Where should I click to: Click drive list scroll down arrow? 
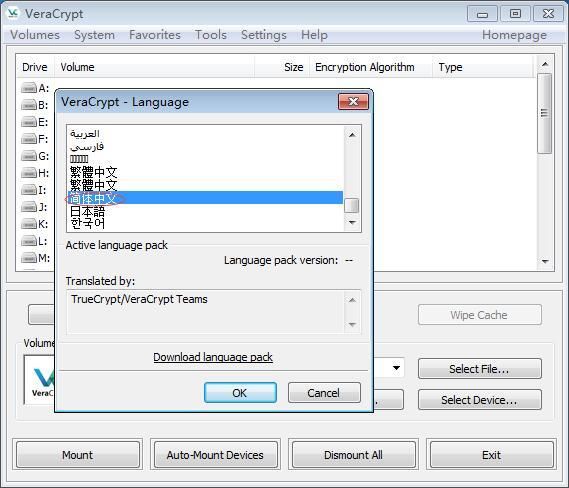(545, 261)
